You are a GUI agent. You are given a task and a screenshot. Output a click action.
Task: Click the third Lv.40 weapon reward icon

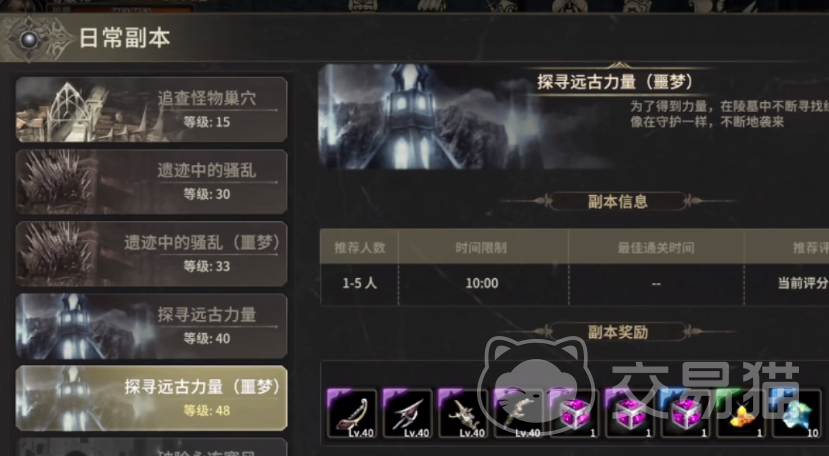[463, 414]
